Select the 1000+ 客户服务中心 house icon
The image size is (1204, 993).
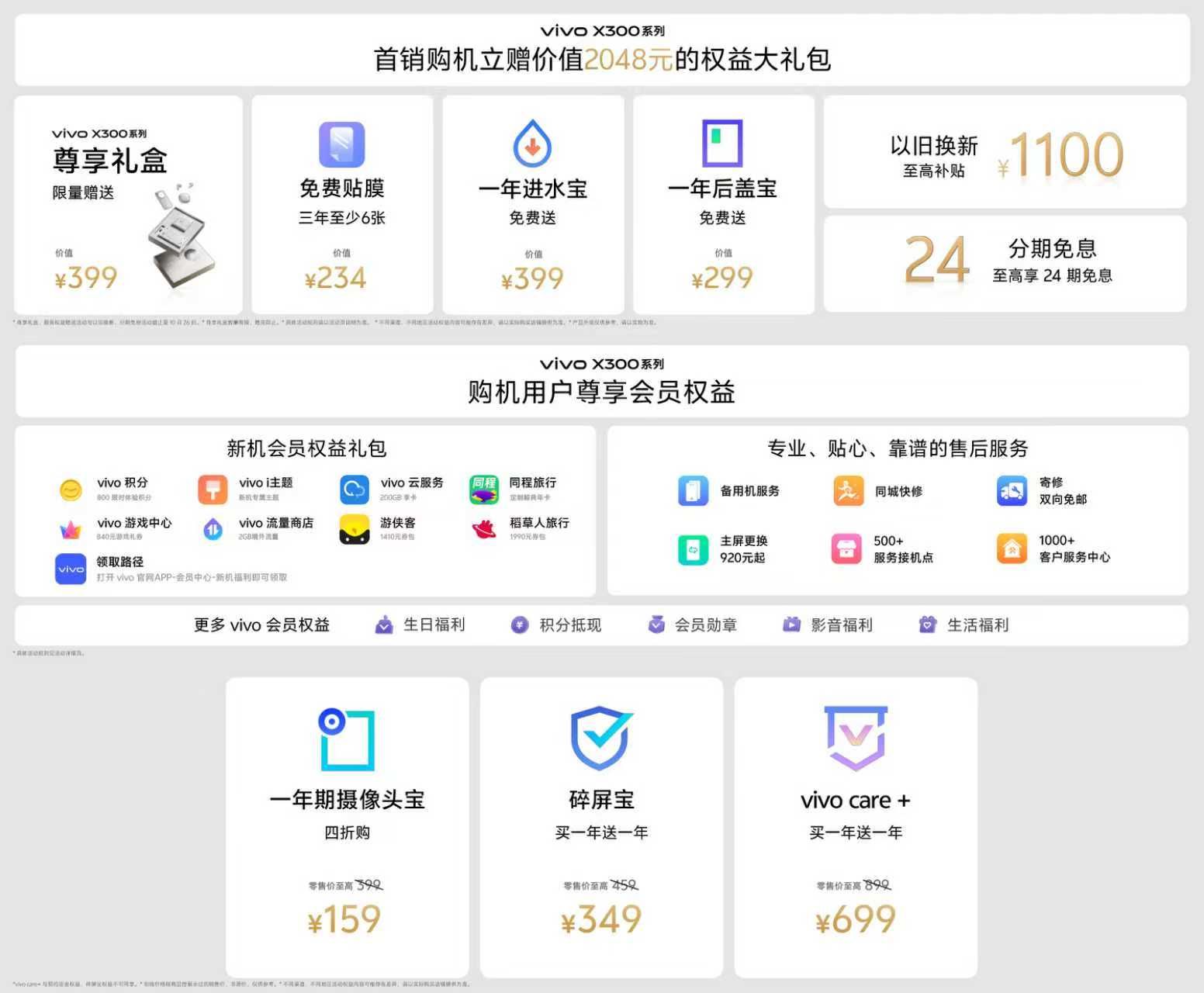point(1012,549)
